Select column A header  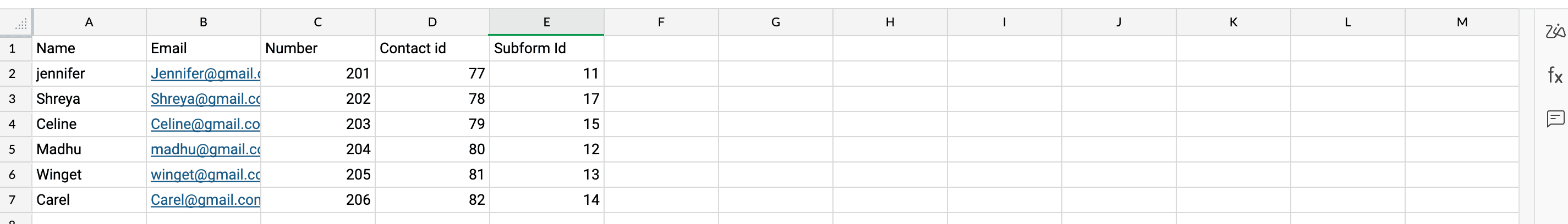click(89, 23)
